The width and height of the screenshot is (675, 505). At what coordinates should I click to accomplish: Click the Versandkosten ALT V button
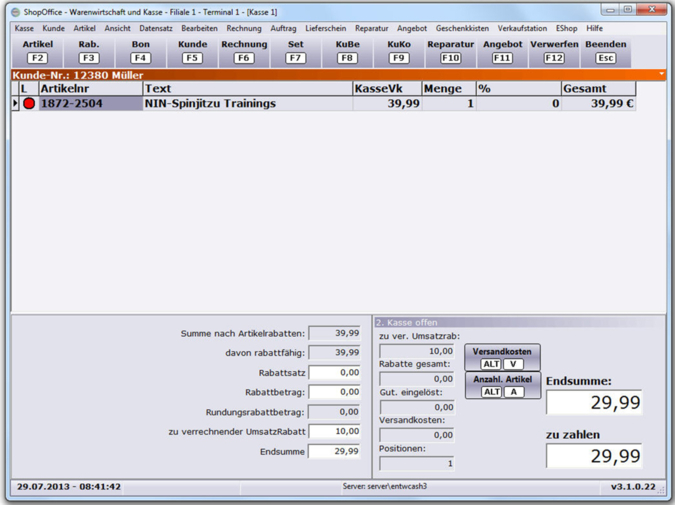502,358
